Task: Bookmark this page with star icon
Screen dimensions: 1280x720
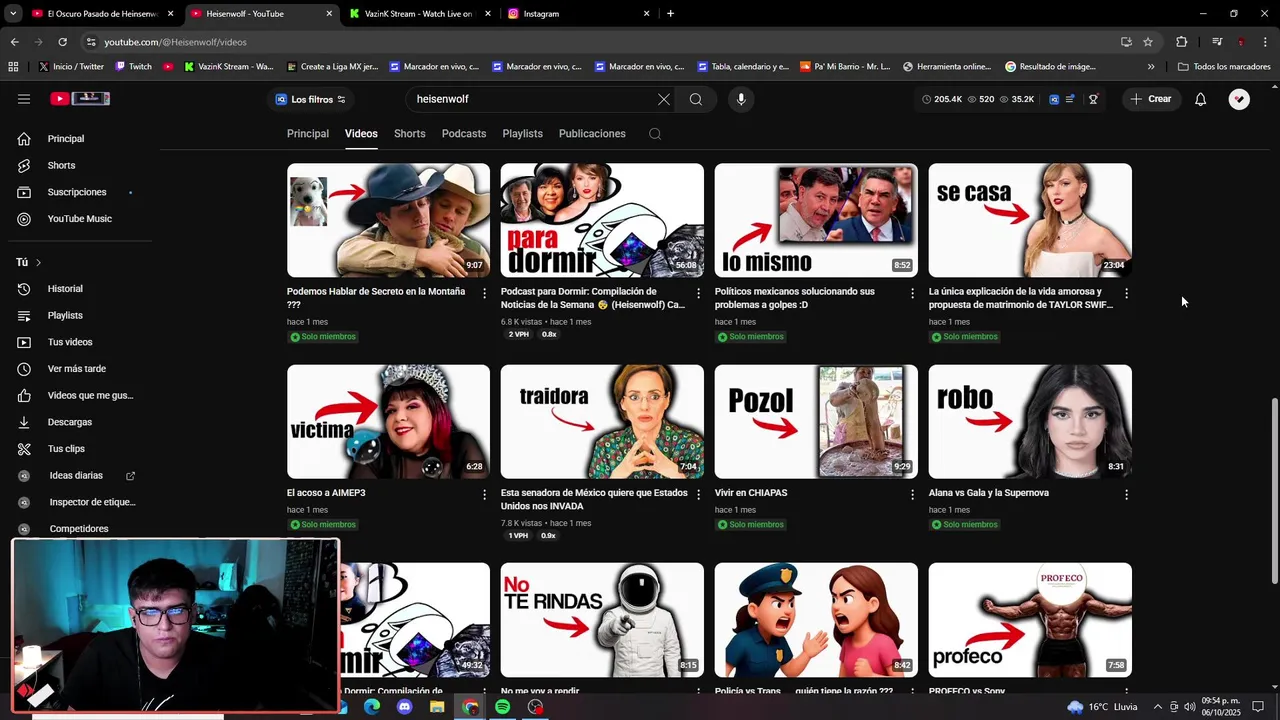Action: click(1148, 42)
